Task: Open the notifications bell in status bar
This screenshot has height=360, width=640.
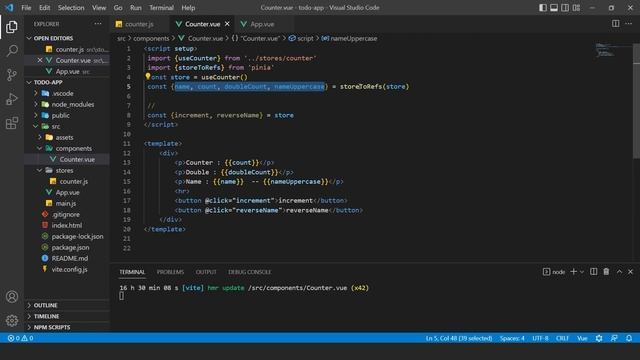Action: pyautogui.click(x=629, y=338)
